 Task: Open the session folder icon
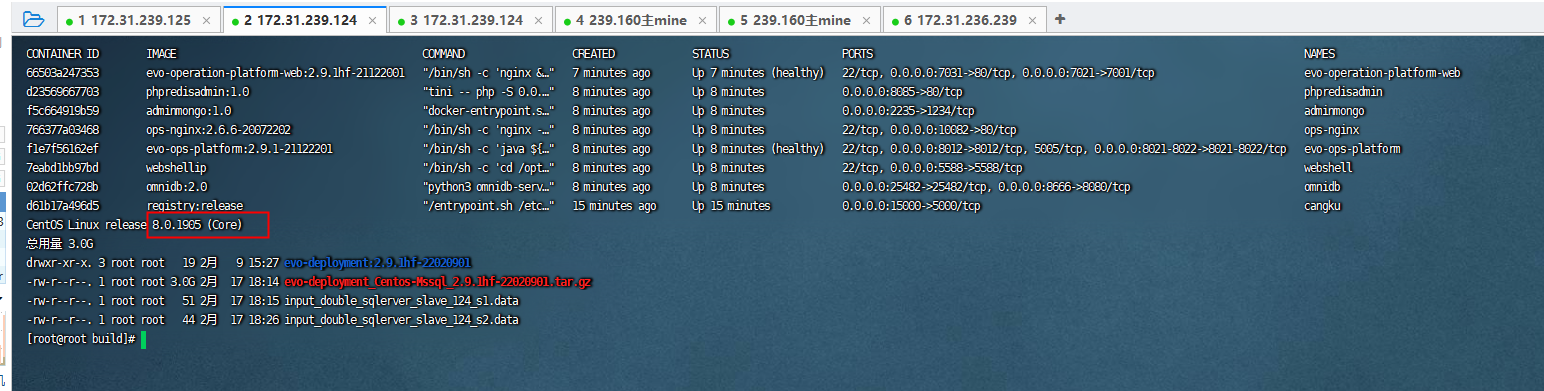(33, 18)
